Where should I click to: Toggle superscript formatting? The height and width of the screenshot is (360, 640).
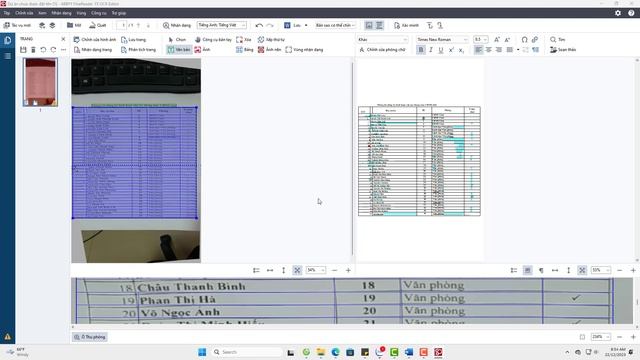[451, 50]
